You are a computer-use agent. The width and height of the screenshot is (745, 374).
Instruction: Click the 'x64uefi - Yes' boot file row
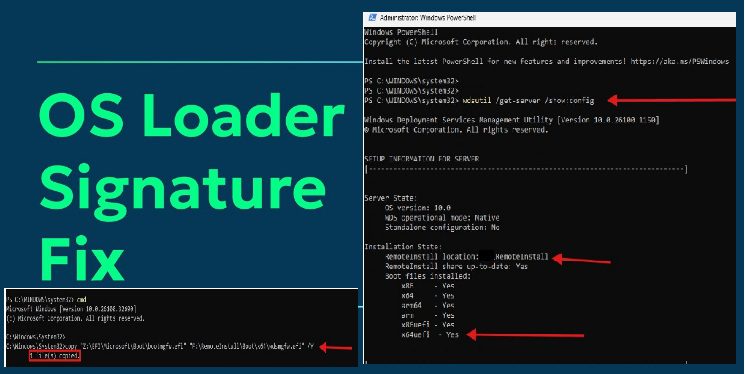430,335
